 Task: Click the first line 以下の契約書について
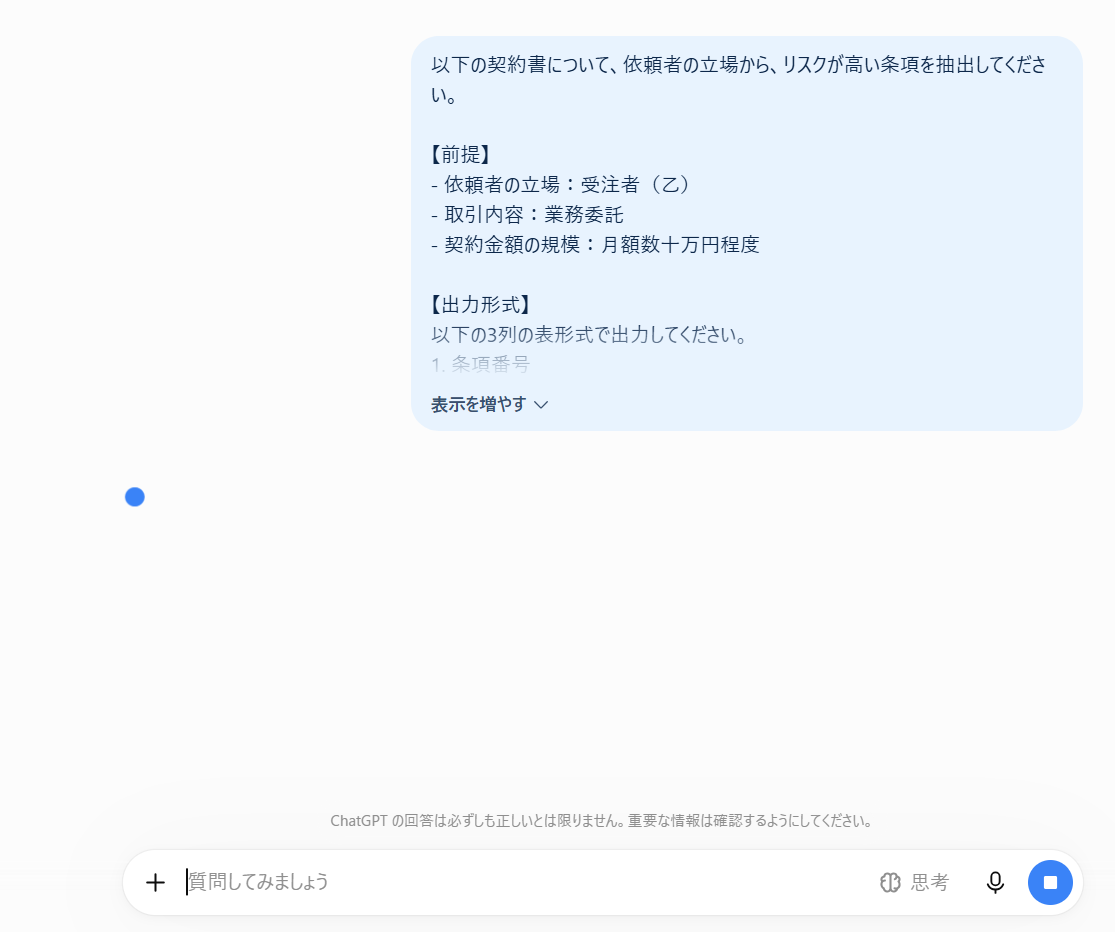pyautogui.click(x=740, y=65)
